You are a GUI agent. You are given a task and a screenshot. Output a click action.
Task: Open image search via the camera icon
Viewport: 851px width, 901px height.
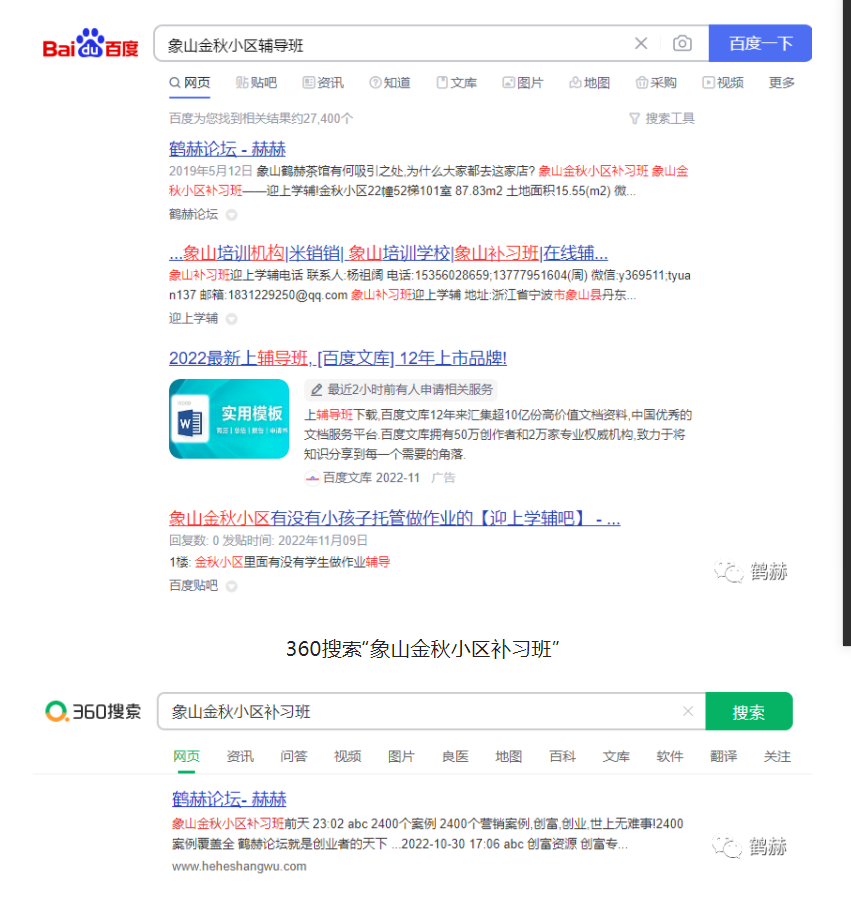pyautogui.click(x=682, y=43)
